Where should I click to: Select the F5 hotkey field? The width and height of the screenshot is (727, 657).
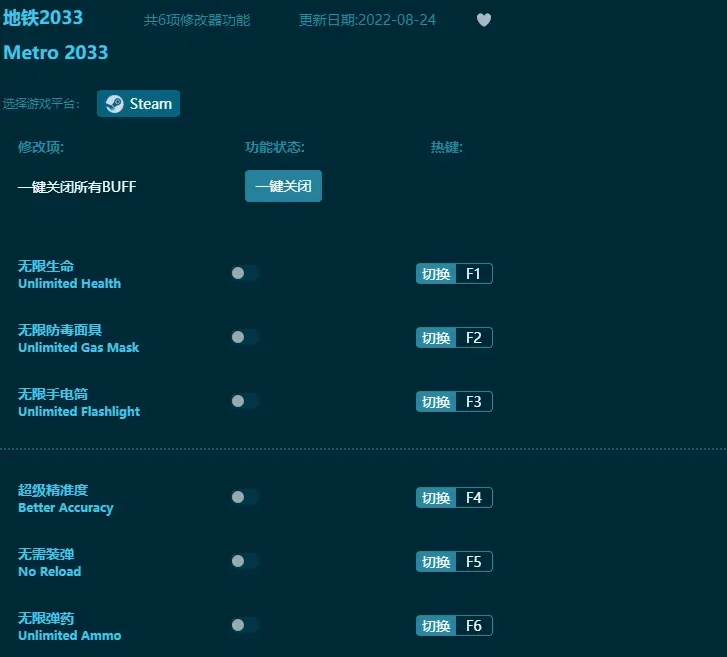click(x=474, y=561)
